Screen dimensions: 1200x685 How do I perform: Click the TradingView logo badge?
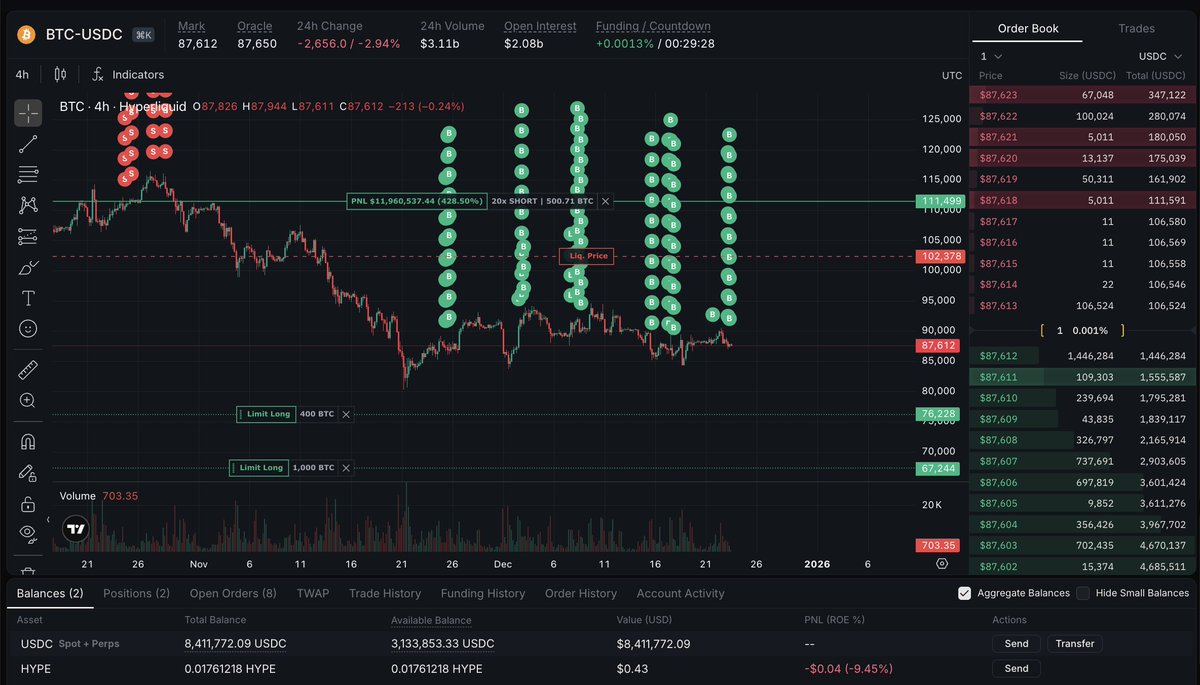point(76,529)
